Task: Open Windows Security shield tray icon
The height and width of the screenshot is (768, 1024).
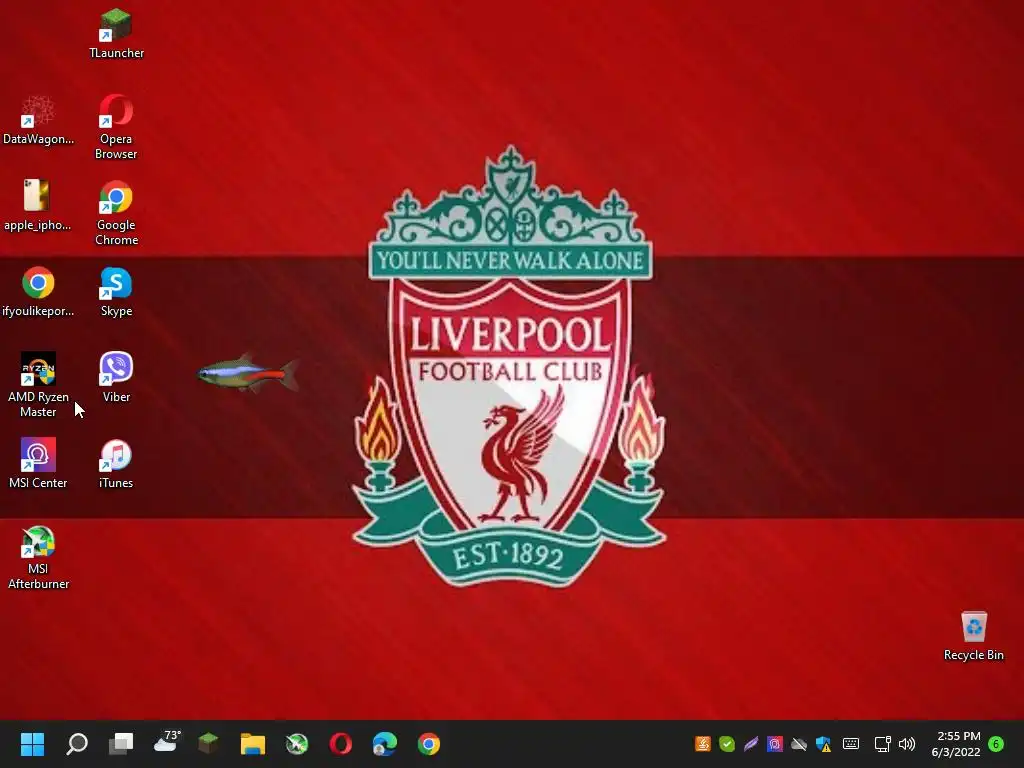Action: [823, 743]
